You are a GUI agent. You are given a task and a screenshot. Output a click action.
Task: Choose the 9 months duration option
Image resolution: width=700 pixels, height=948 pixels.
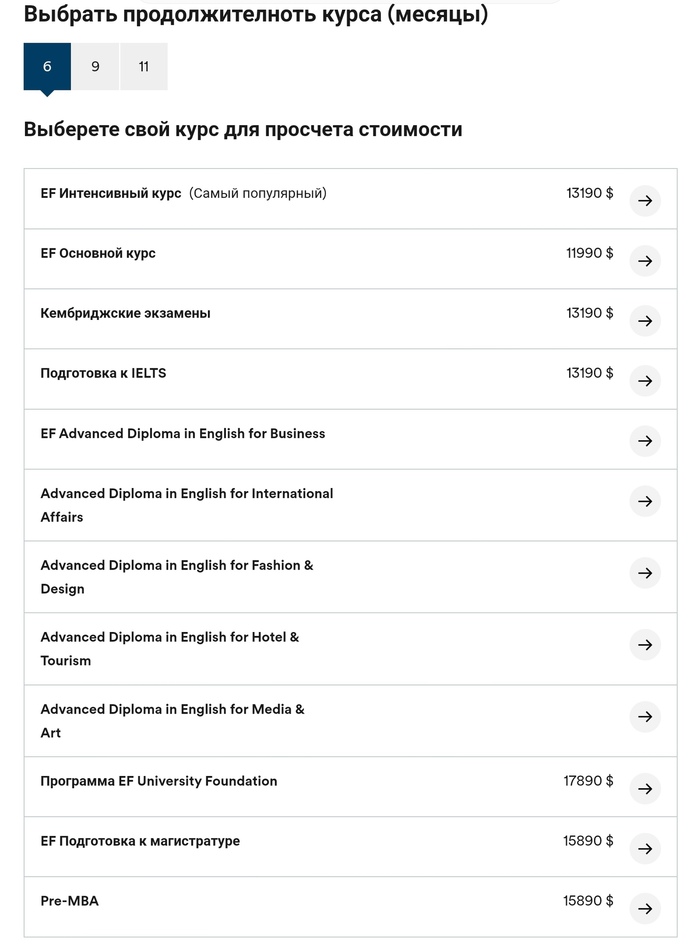pyautogui.click(x=95, y=67)
